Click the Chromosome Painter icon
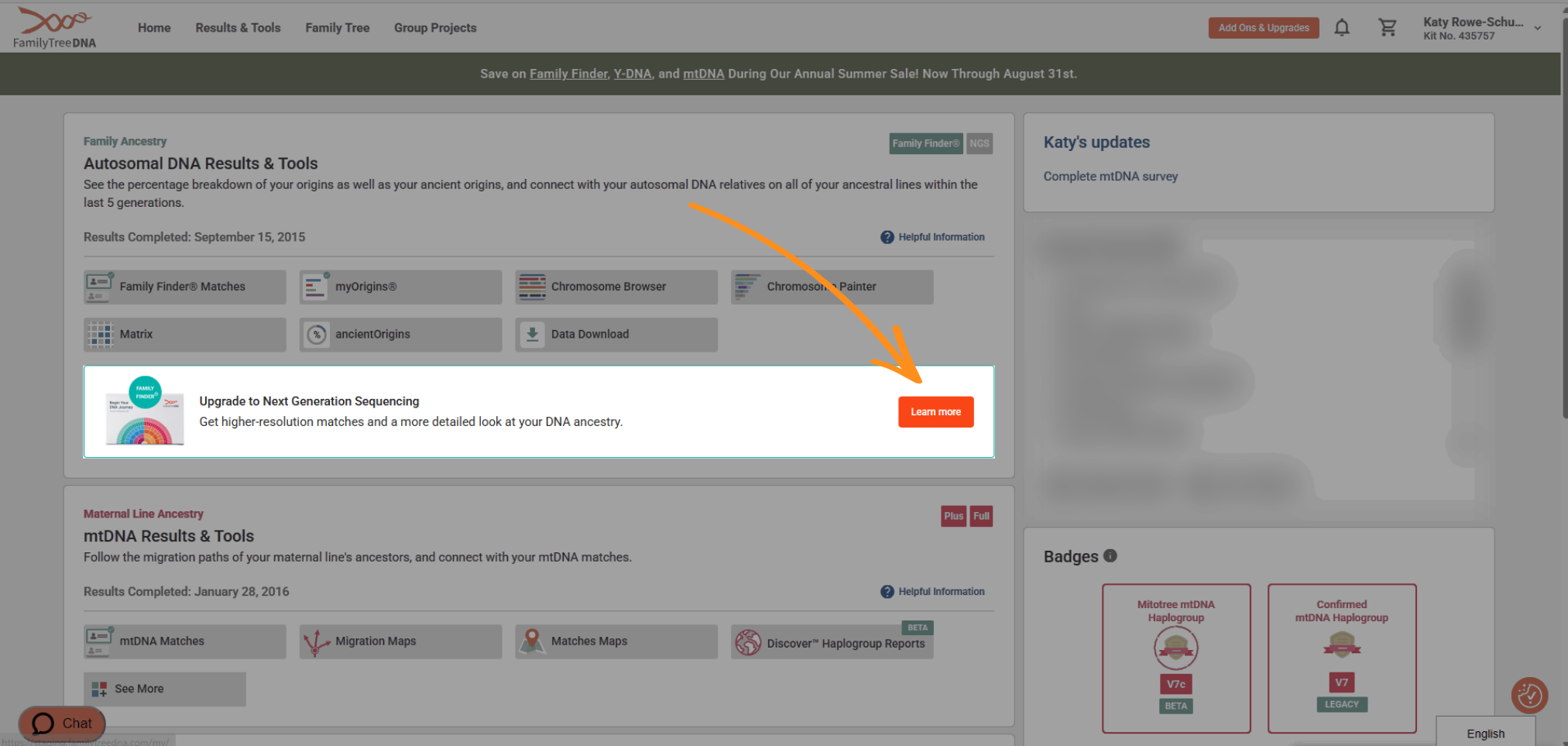1568x746 pixels. point(747,287)
